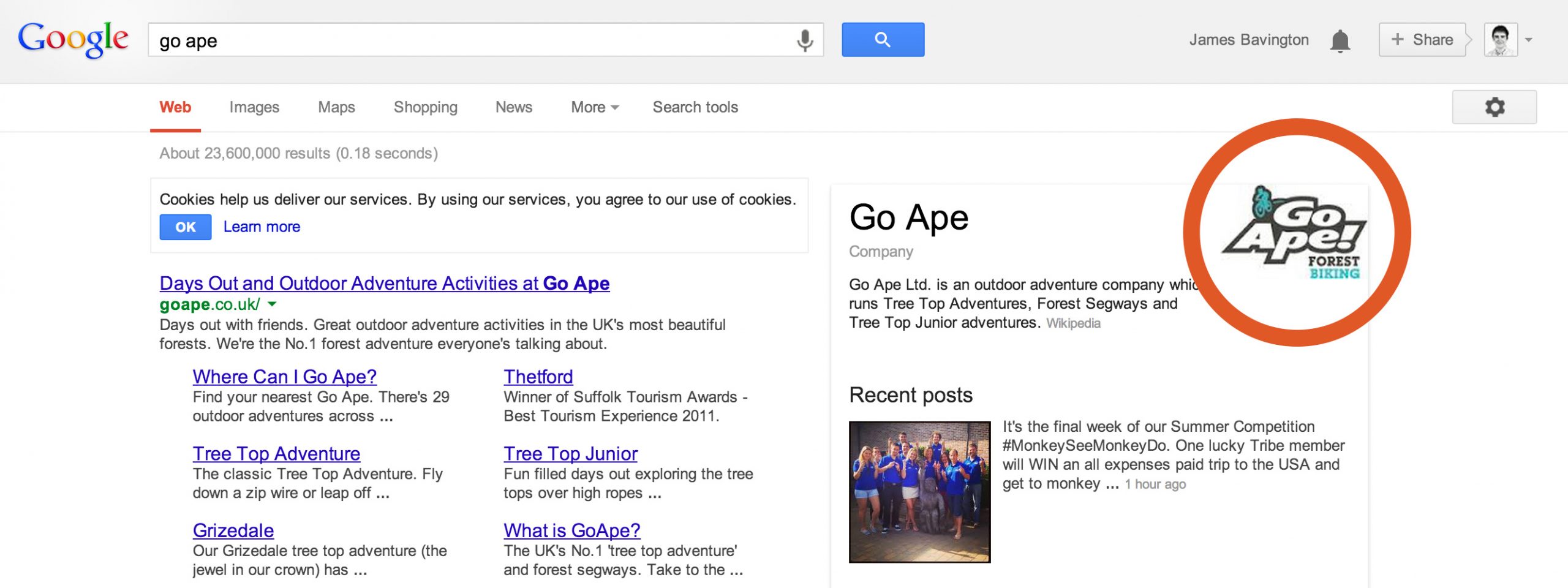
Task: Click the #MonkeySeeMonkeyDo post text
Action: pos(1173,455)
